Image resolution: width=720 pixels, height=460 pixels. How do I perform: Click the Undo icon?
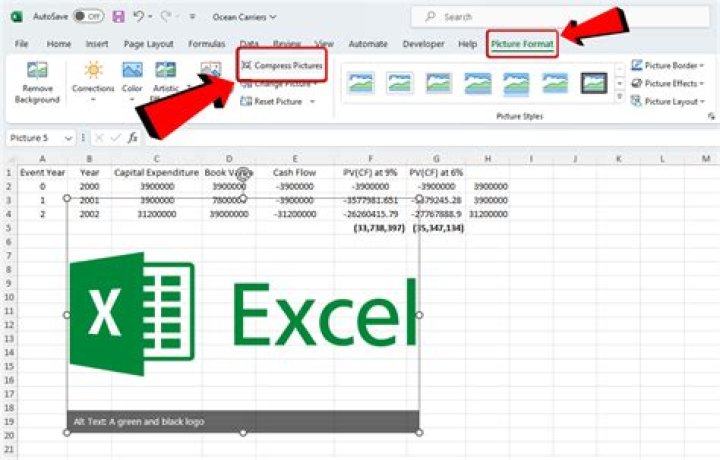(x=138, y=17)
